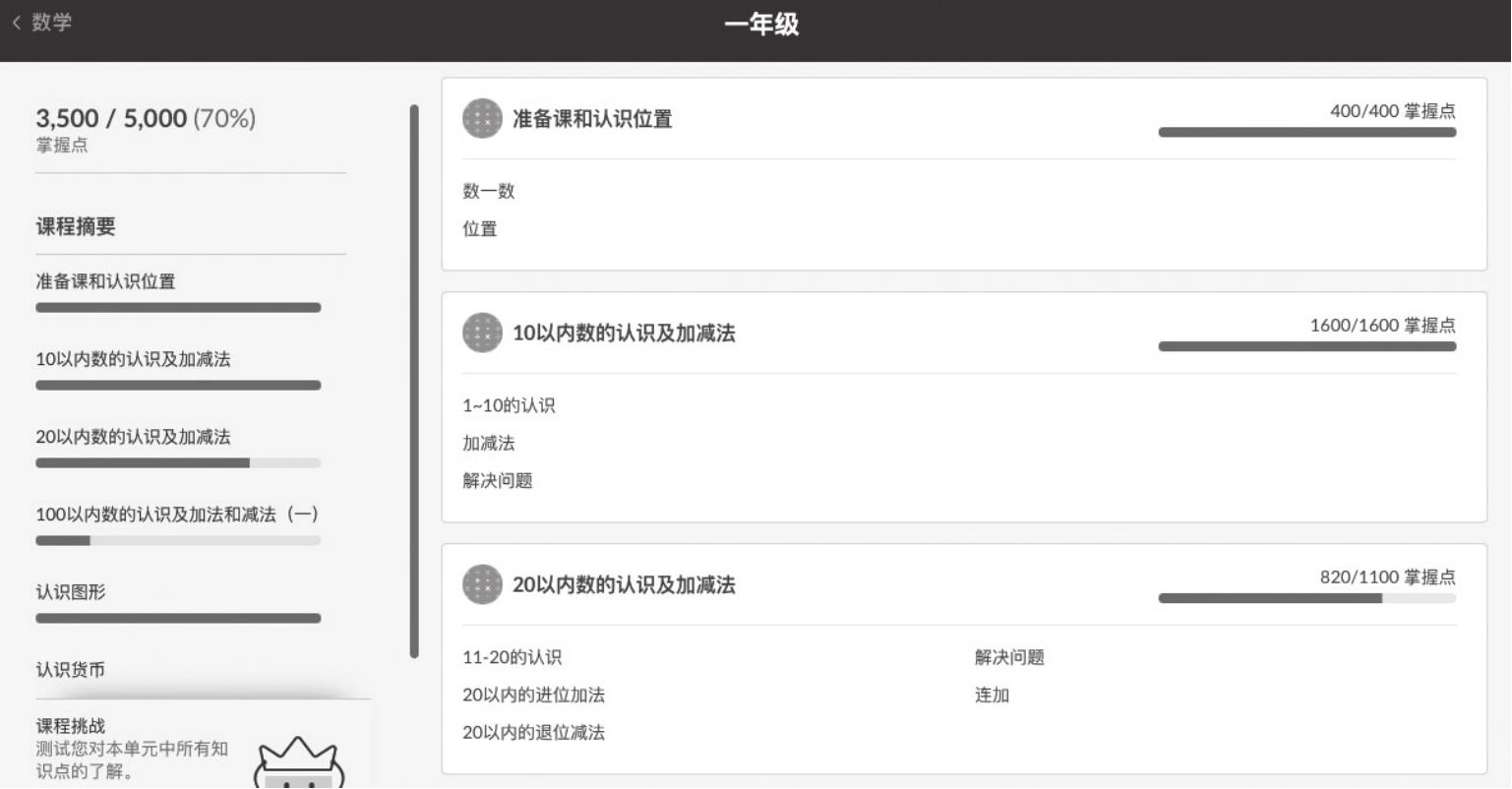Click the 3,500 / 5,000 (70%) total
The image size is (1512, 789).
tap(146, 118)
